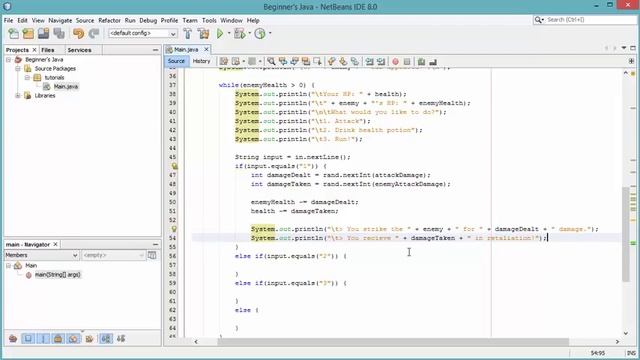This screenshot has width=640, height=360.
Task: Close the main - Navigator tab
Action: (56, 244)
